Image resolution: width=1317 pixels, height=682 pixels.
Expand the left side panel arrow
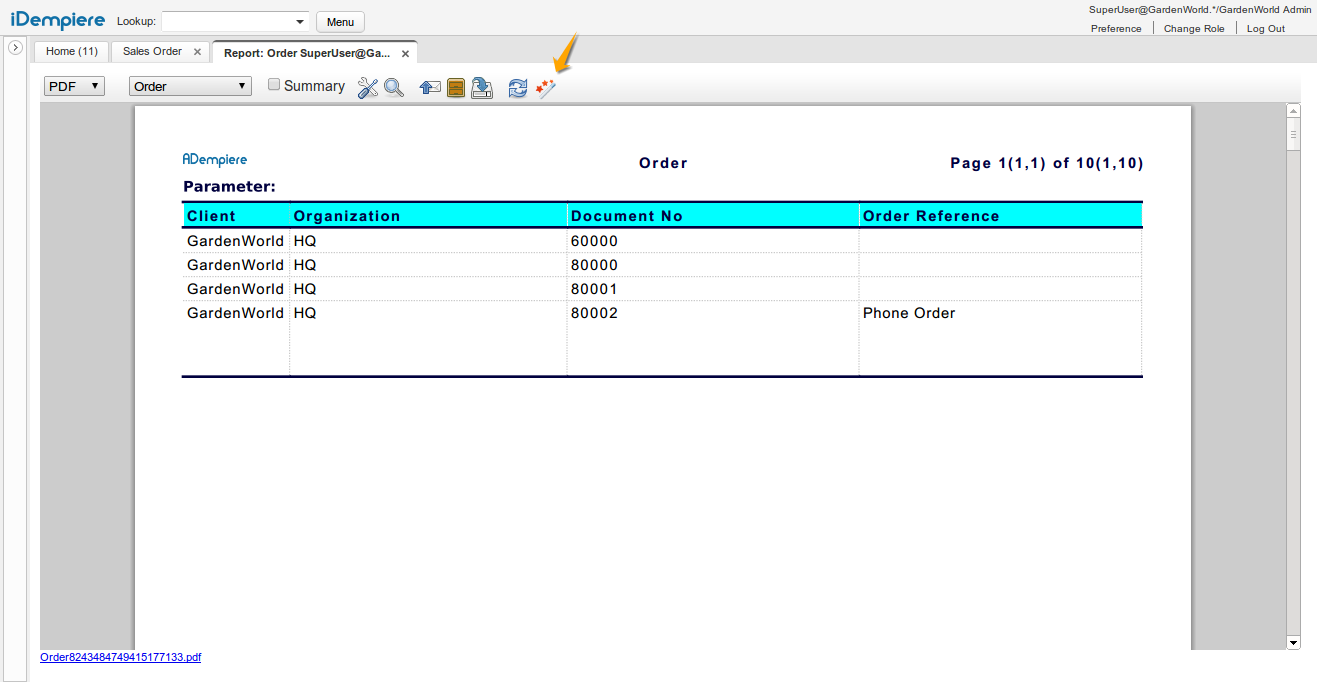15,48
